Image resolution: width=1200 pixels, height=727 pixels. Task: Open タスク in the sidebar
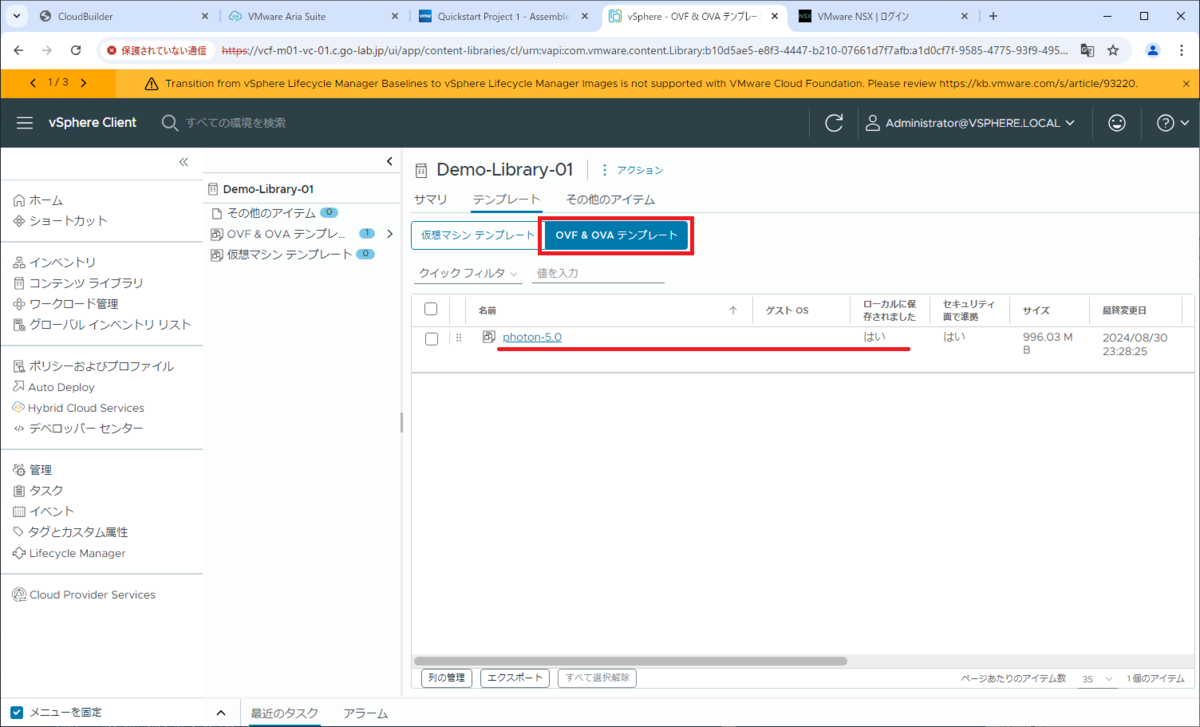tap(38, 491)
